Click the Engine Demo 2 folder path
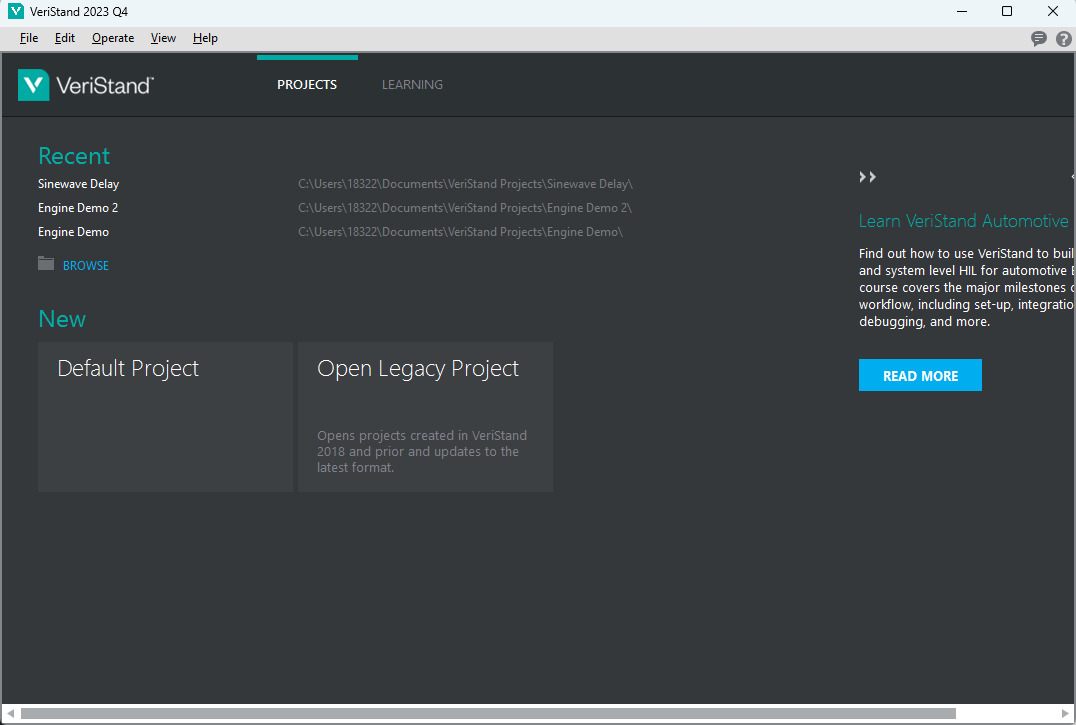 click(x=465, y=208)
